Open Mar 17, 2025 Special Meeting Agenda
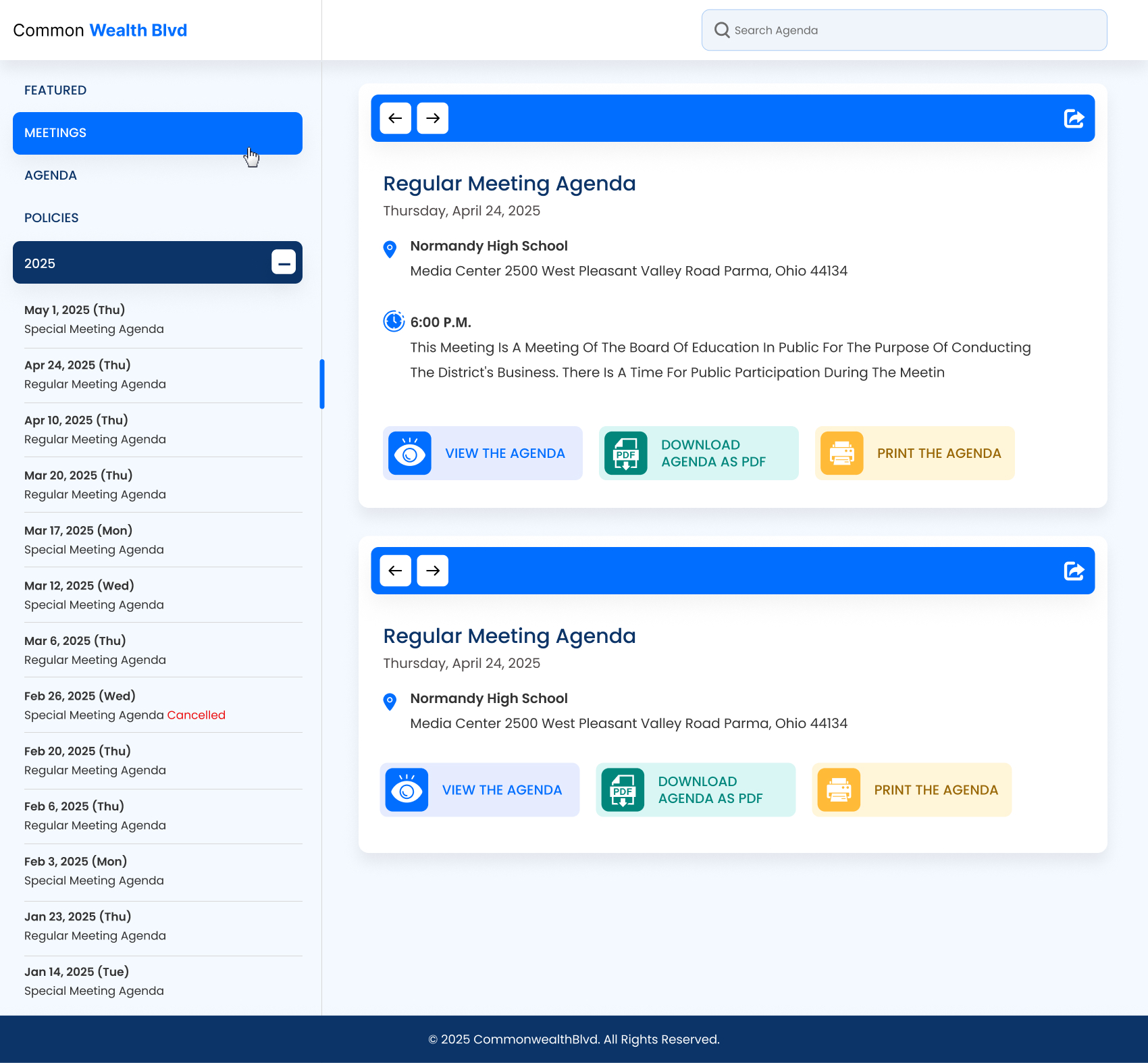 coord(163,540)
